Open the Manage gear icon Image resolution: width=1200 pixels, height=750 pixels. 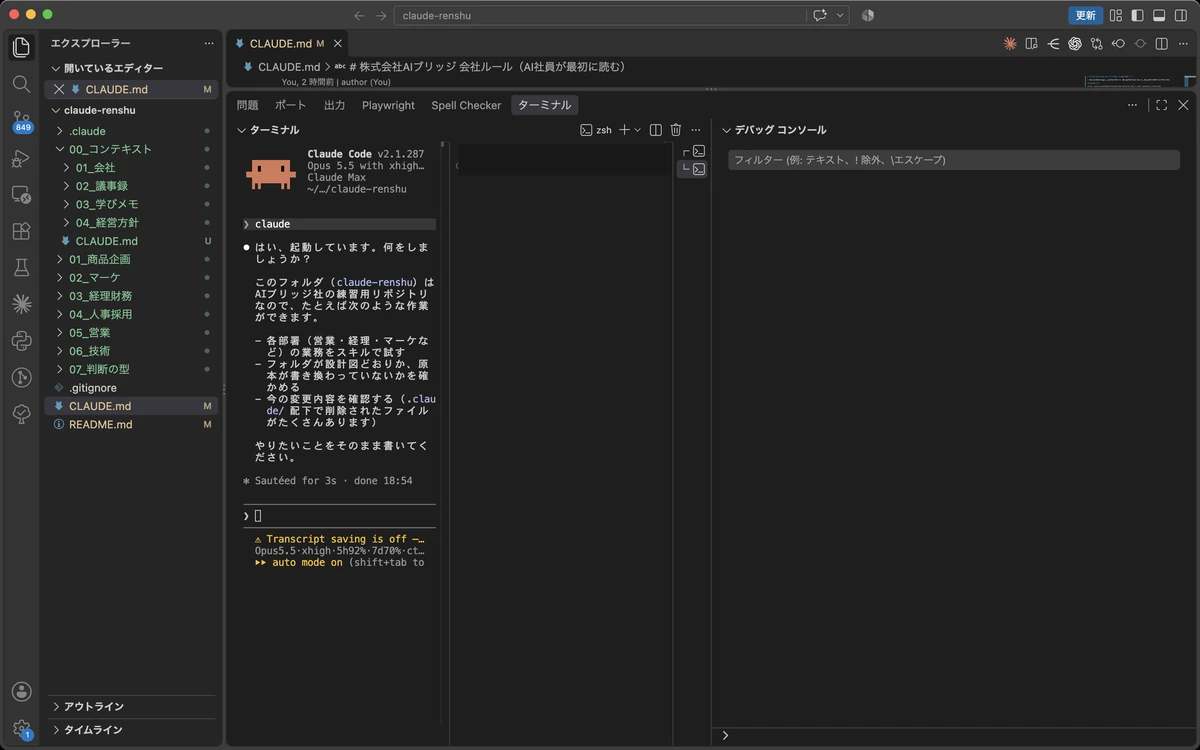[x=21, y=729]
